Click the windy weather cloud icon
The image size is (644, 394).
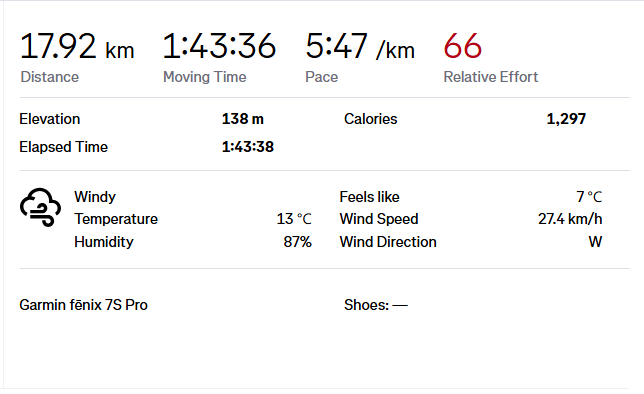coord(40,207)
